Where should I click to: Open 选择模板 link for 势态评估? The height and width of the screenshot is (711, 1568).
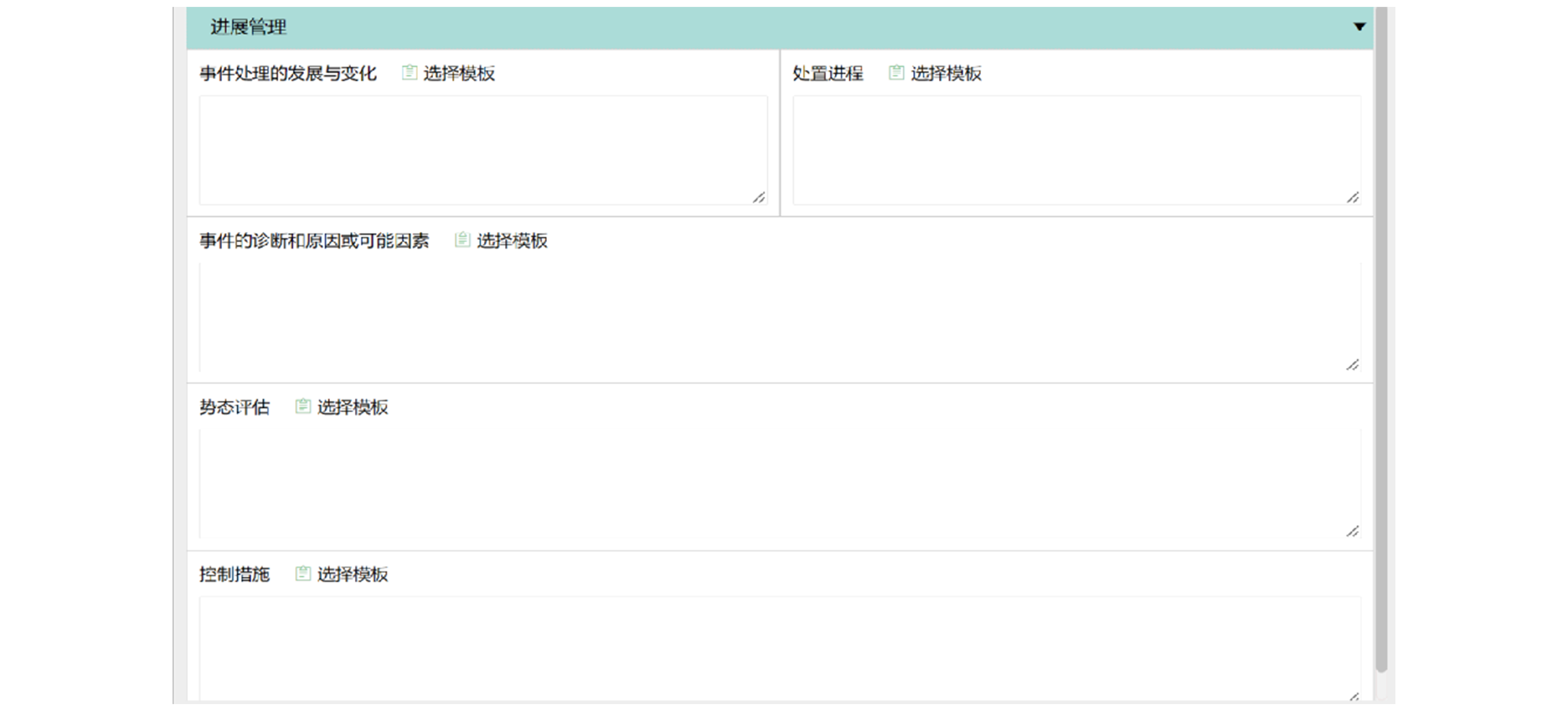pyautogui.click(x=353, y=407)
